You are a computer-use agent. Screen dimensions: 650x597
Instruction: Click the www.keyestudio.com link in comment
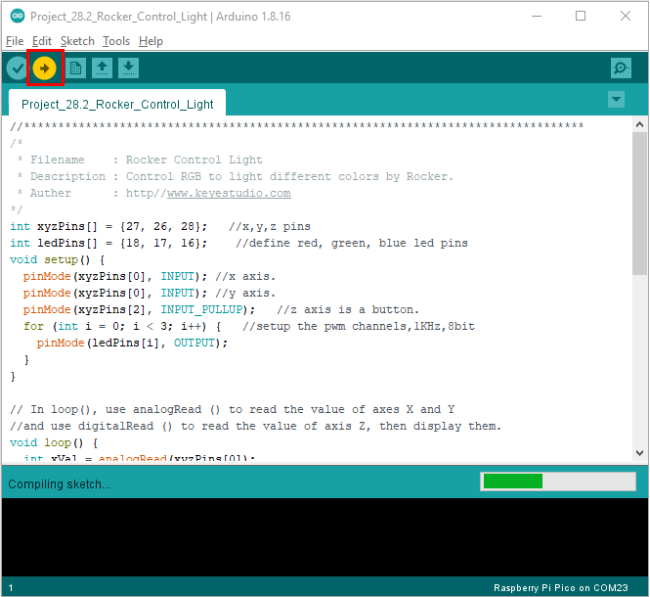pos(229,193)
